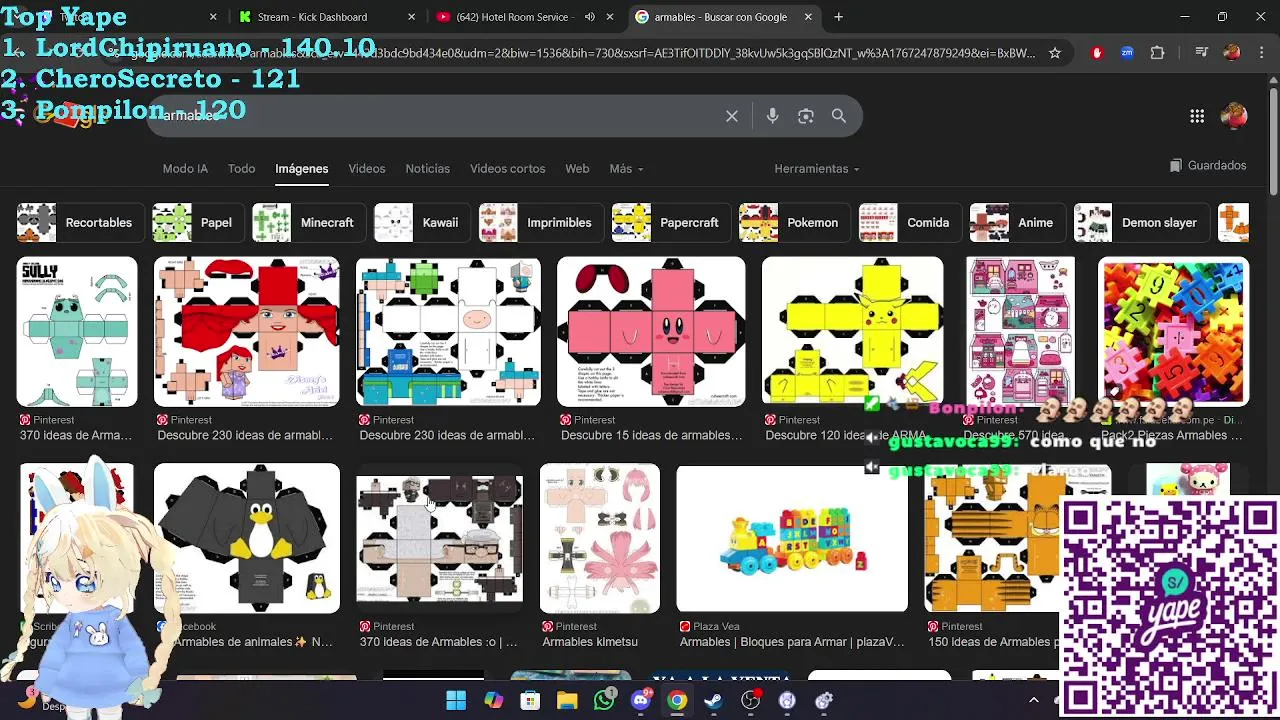Open the Ariel red-hair papercraft thumbnail

(x=246, y=332)
